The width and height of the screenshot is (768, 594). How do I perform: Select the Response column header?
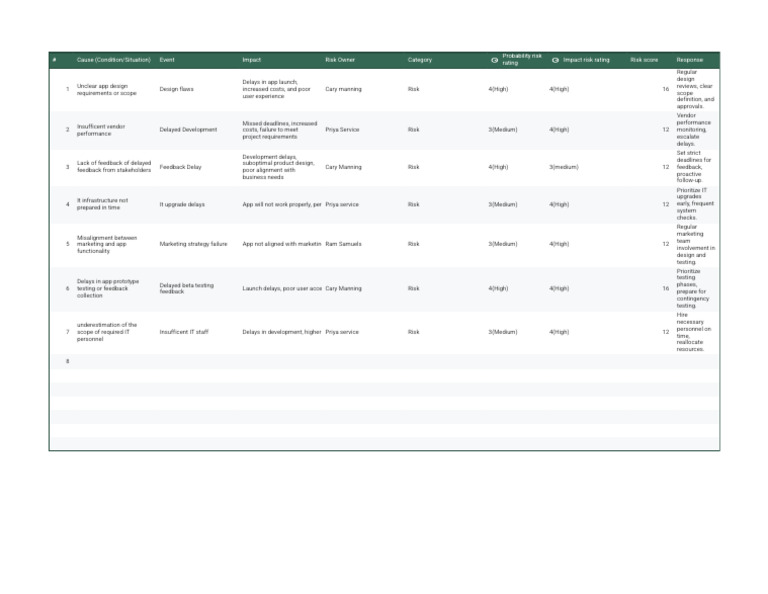click(690, 60)
